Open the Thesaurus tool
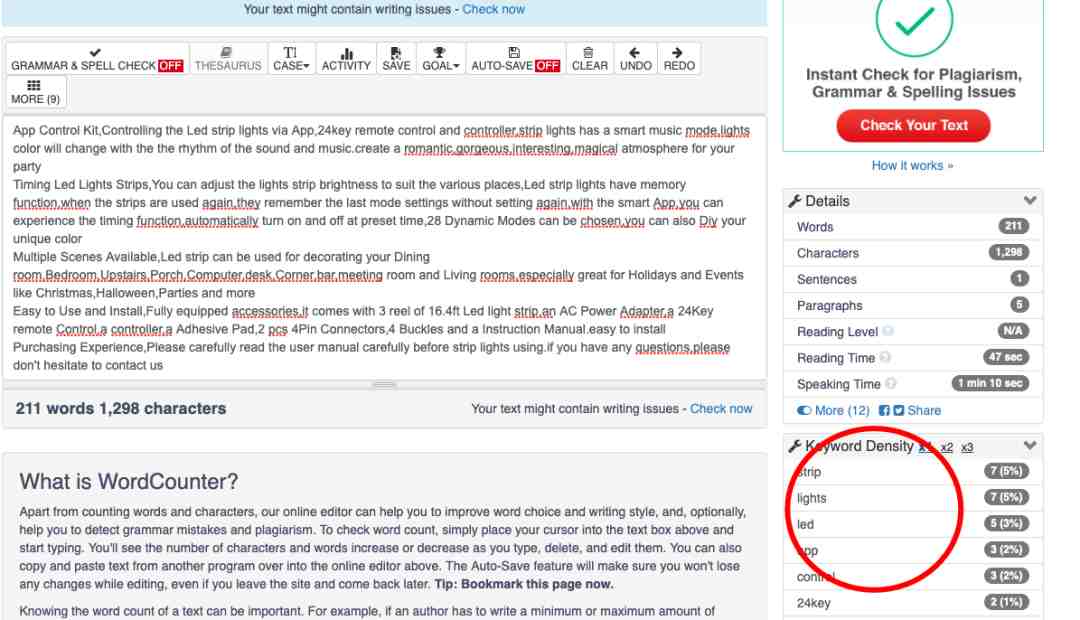The width and height of the screenshot is (1080, 620). [227, 59]
